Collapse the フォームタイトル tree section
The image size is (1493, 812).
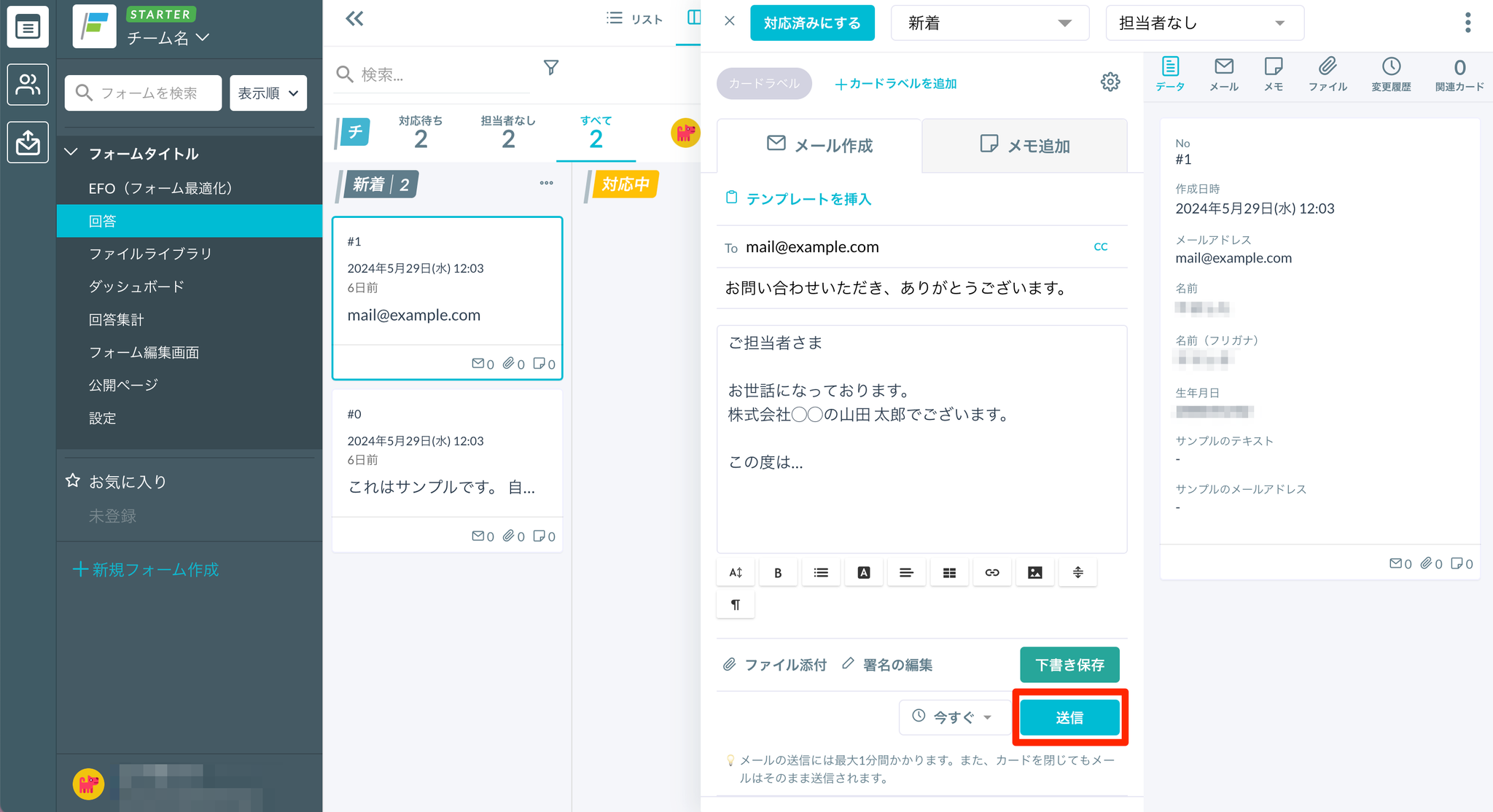click(71, 153)
